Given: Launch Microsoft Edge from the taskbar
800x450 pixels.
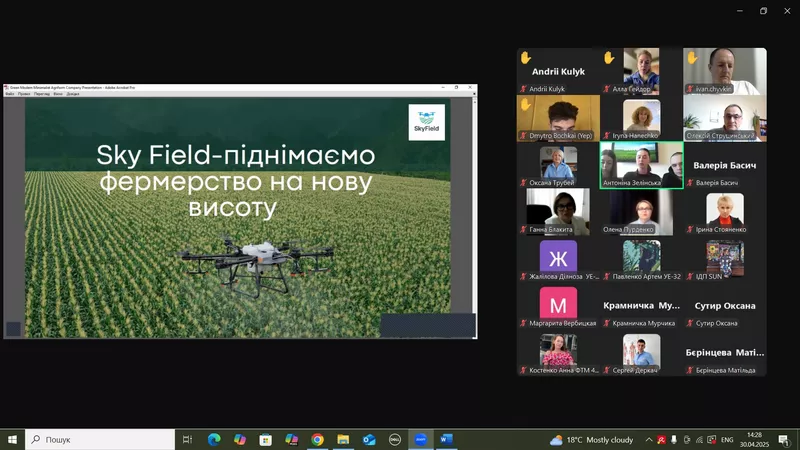Looking at the screenshot, I should pos(214,439).
